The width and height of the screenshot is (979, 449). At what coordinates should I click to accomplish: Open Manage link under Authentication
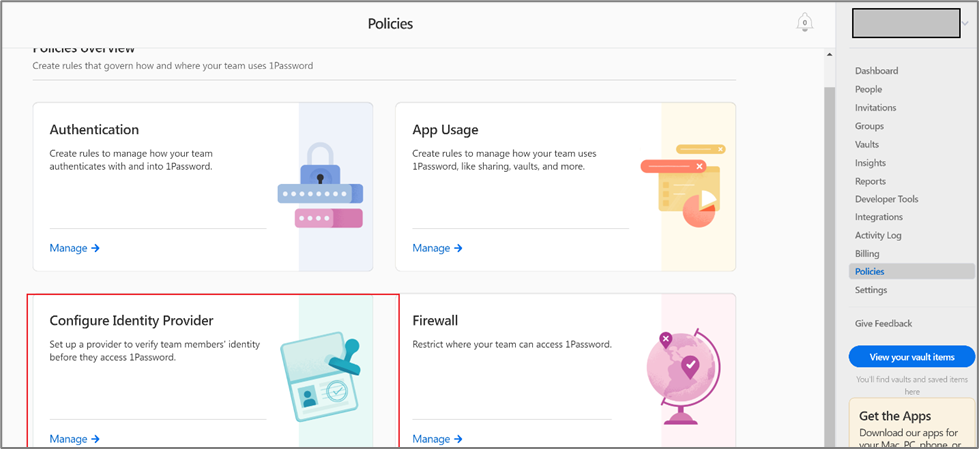74,248
